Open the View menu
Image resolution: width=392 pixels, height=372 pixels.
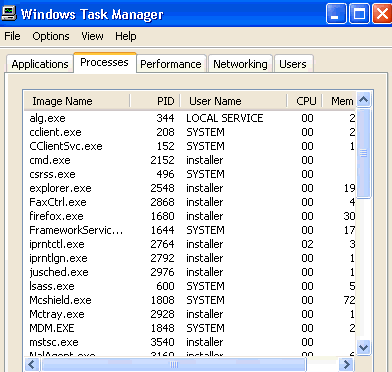(92, 36)
